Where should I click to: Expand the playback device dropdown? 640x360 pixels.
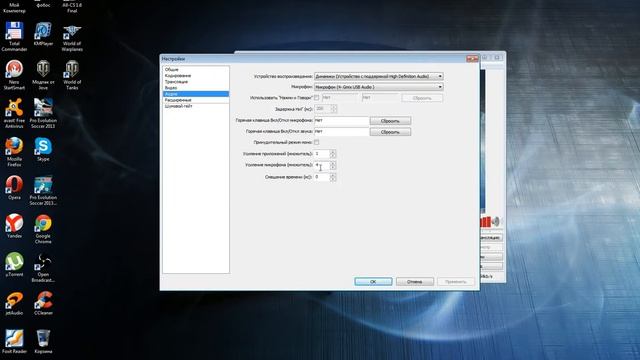click(x=440, y=76)
